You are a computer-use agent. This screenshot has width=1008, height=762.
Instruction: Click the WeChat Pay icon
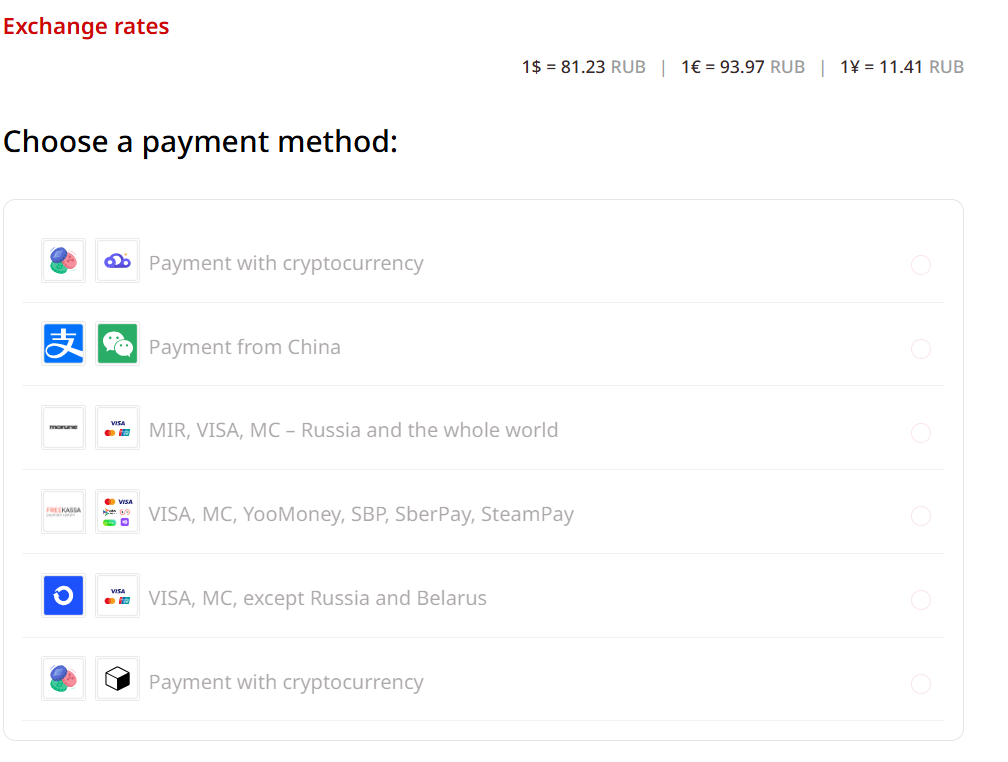click(x=117, y=344)
